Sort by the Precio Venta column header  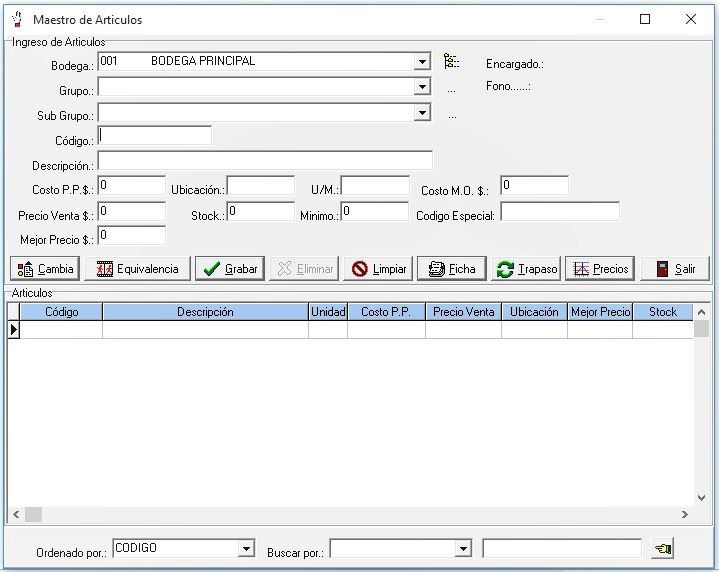pyautogui.click(x=463, y=312)
